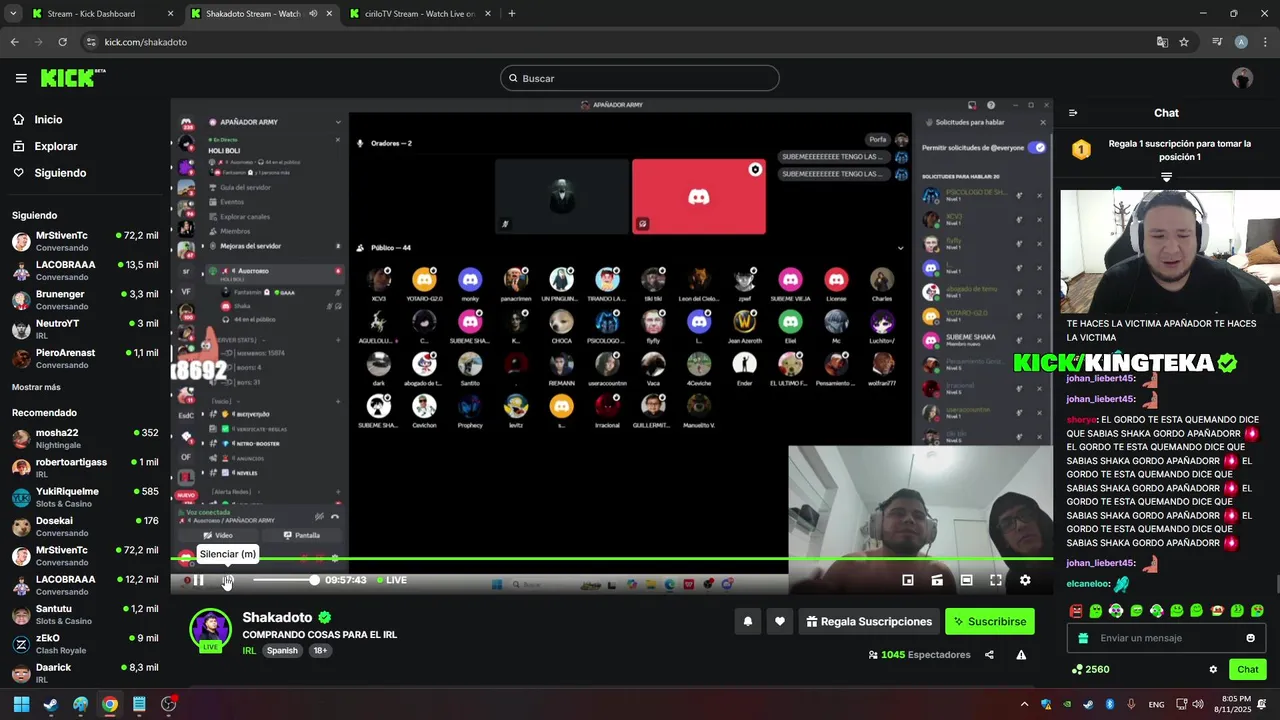Open PieroArenast followed channel

pyautogui.click(x=85, y=358)
